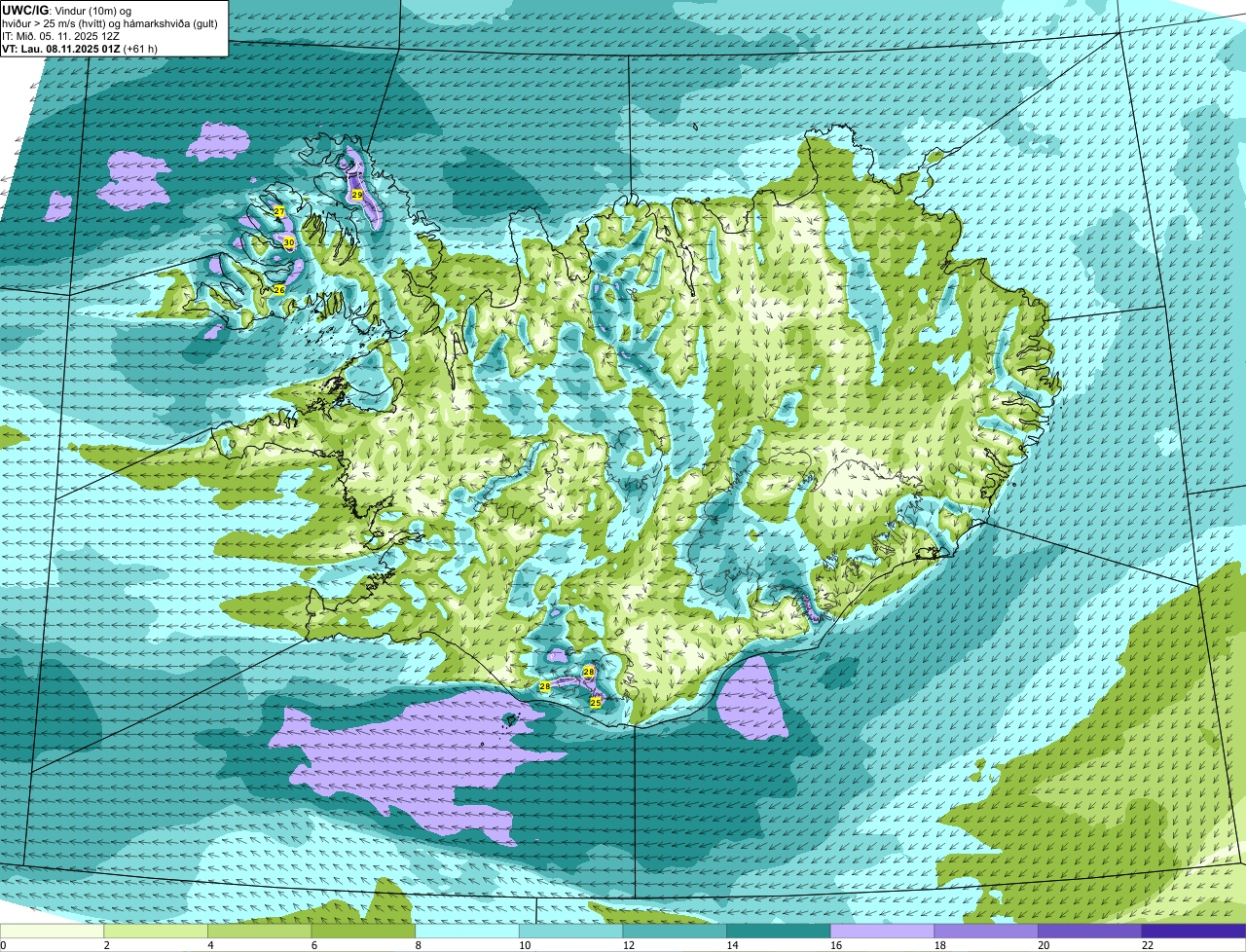Click the legend scale value 18
This screenshot has width=1246, height=952.
click(x=939, y=945)
